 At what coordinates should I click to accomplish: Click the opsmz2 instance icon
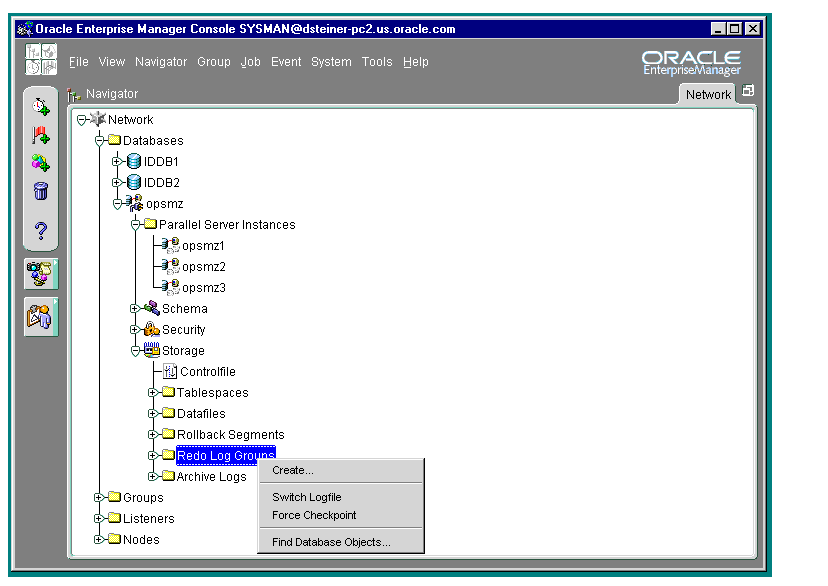pyautogui.click(x=171, y=267)
